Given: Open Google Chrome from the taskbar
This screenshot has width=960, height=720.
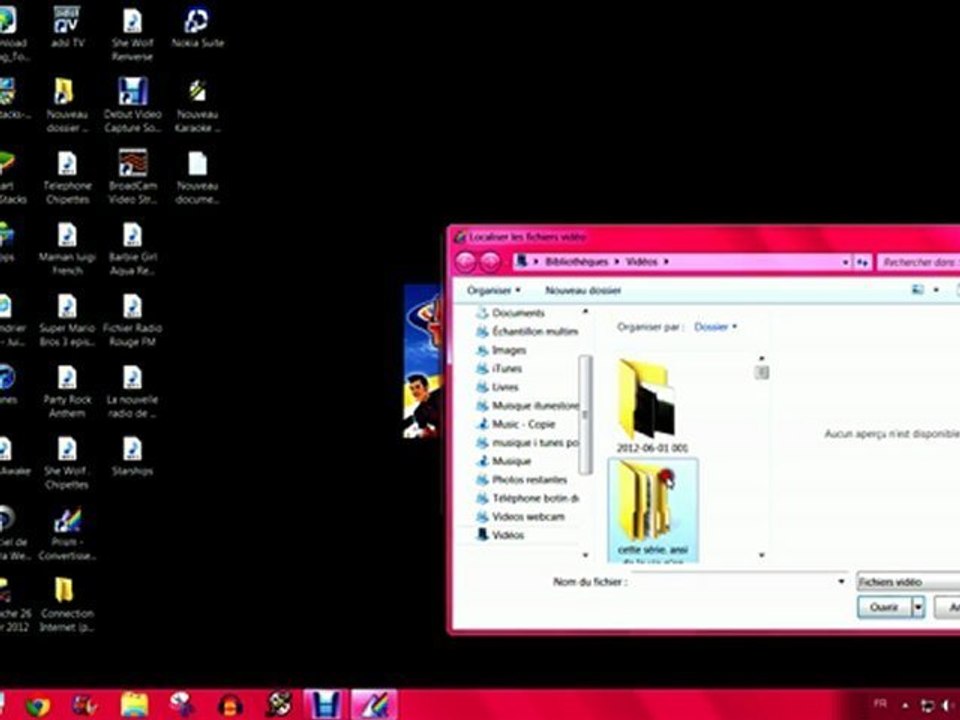Looking at the screenshot, I should tap(38, 705).
